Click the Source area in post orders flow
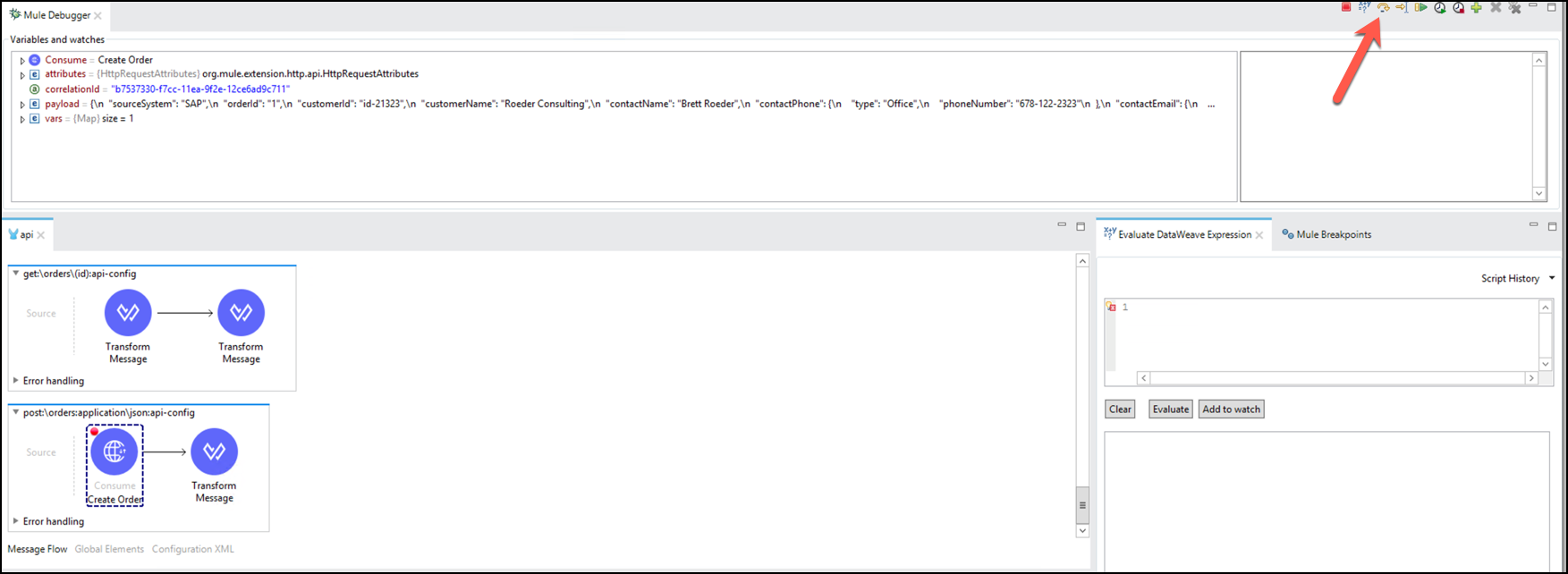This screenshot has height=574, width=1568. [41, 452]
